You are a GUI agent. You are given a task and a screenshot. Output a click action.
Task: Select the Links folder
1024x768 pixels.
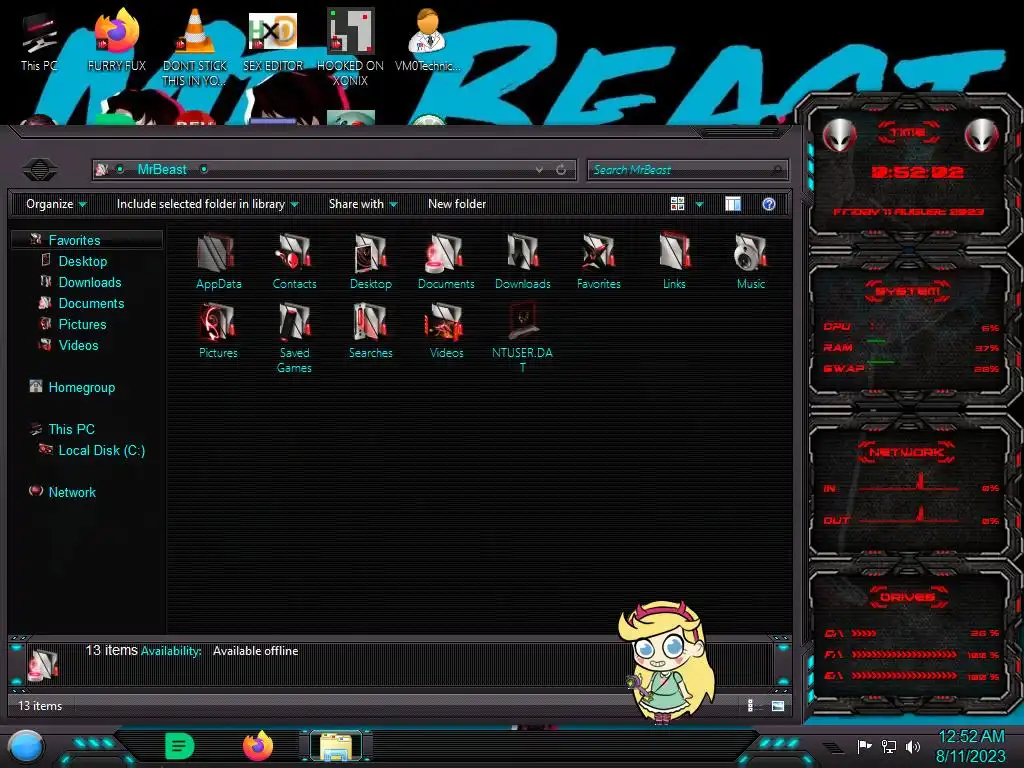click(674, 261)
